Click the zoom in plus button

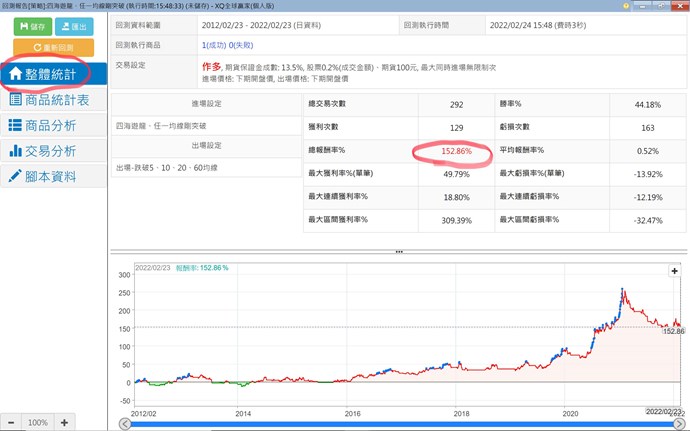pyautogui.click(x=64, y=422)
